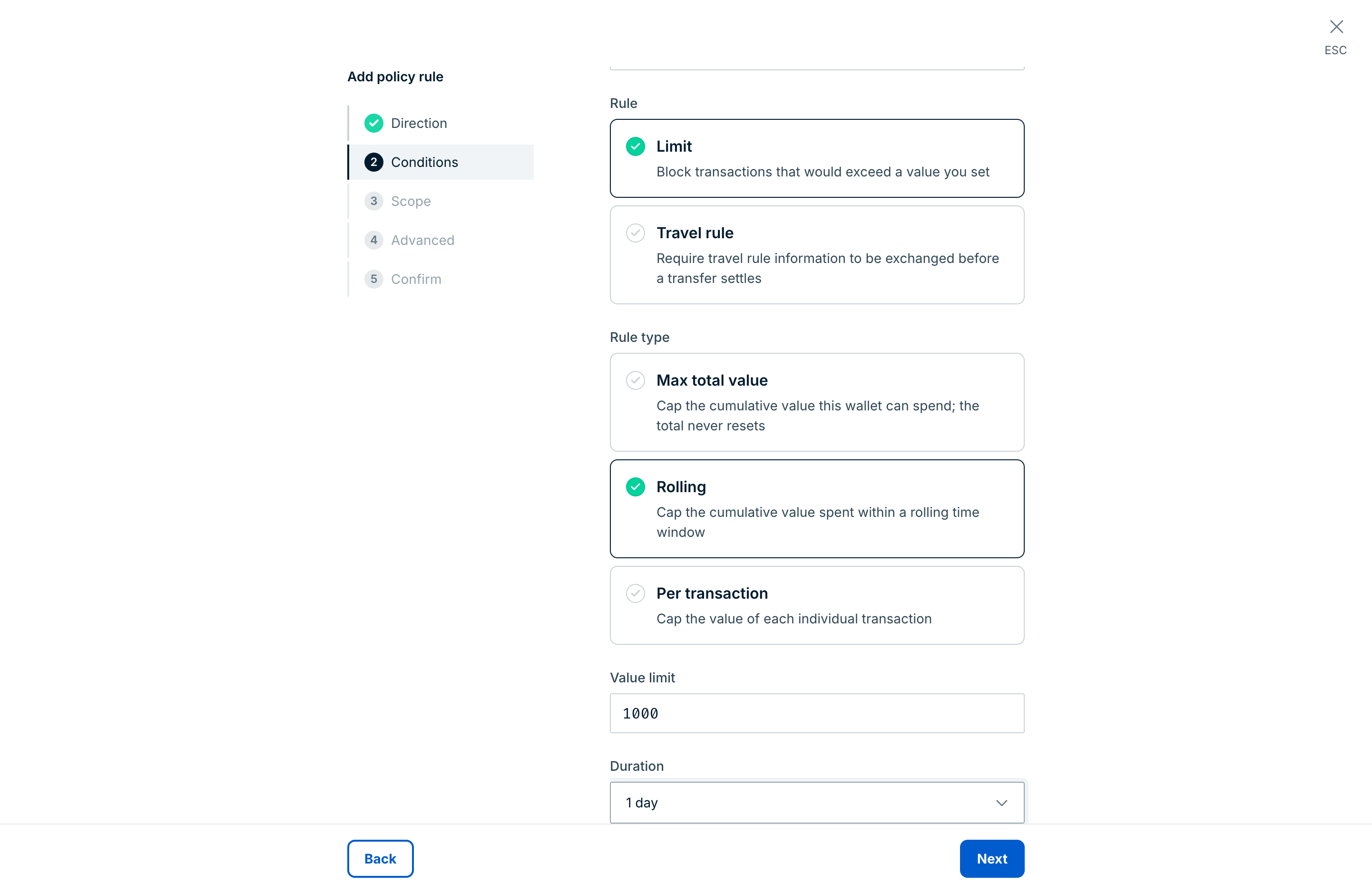The height and width of the screenshot is (893, 1372).
Task: Select Per transaction rule type
Action: (x=817, y=605)
